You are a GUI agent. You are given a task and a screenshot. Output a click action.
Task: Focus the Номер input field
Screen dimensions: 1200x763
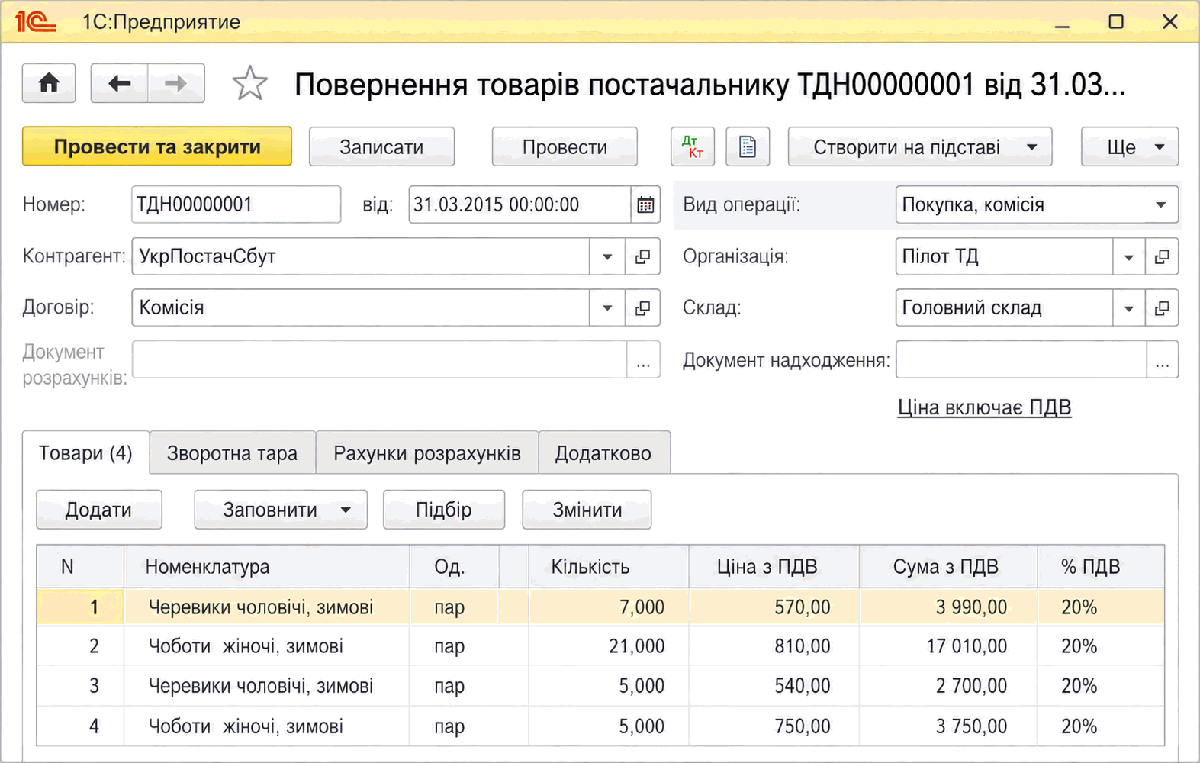(x=236, y=205)
